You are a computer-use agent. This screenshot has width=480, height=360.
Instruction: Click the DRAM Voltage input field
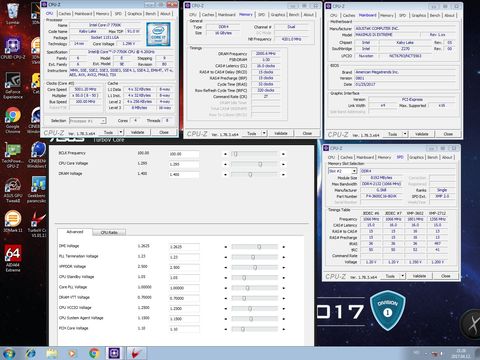pyautogui.click(x=184, y=174)
